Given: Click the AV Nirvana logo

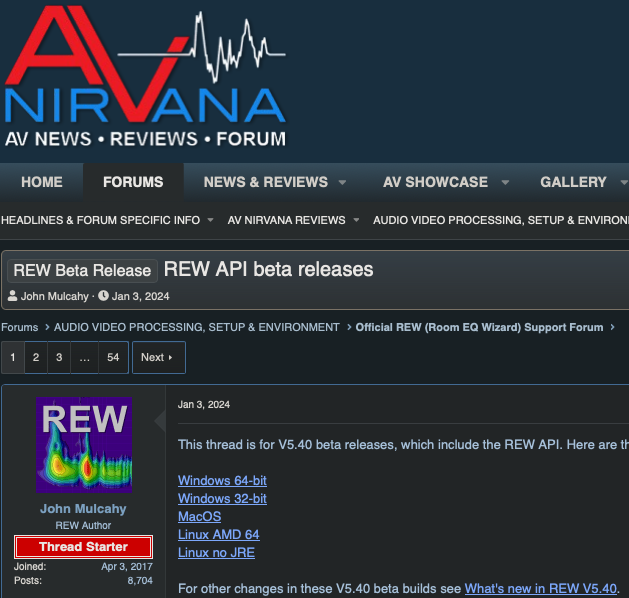Looking at the screenshot, I should [x=145, y=76].
